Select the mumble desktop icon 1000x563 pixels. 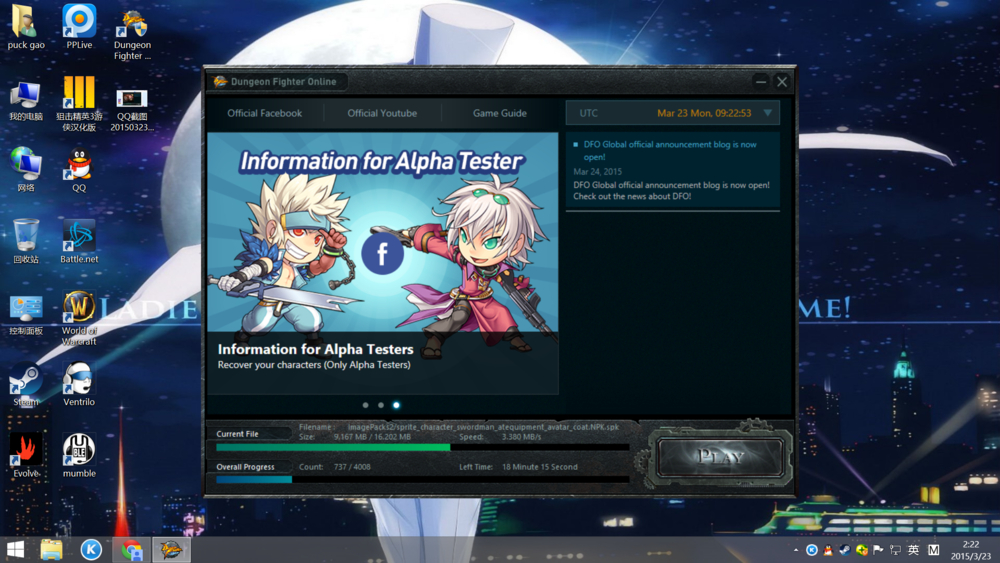click(79, 455)
